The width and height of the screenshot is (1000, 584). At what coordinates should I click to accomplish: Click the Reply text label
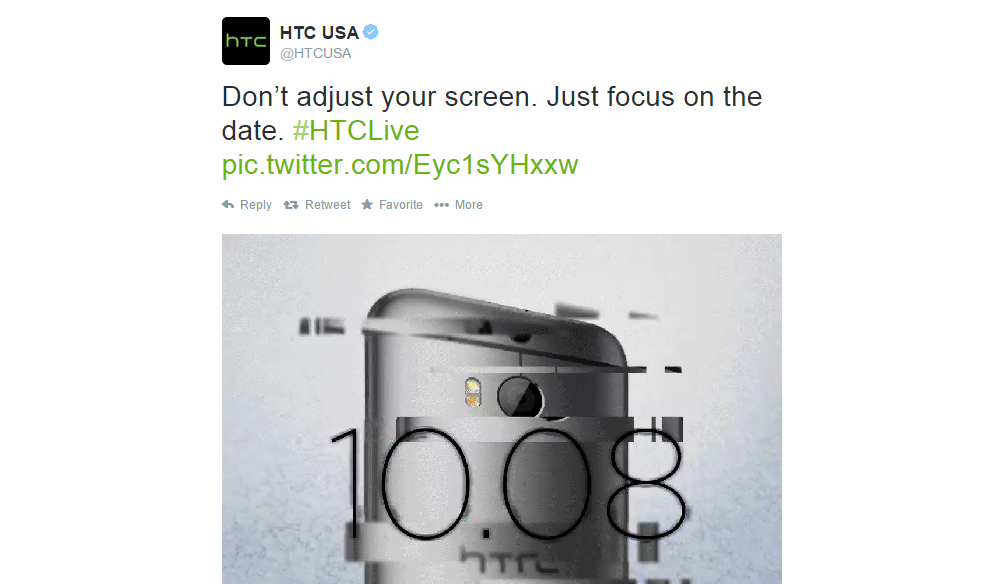[x=256, y=205]
